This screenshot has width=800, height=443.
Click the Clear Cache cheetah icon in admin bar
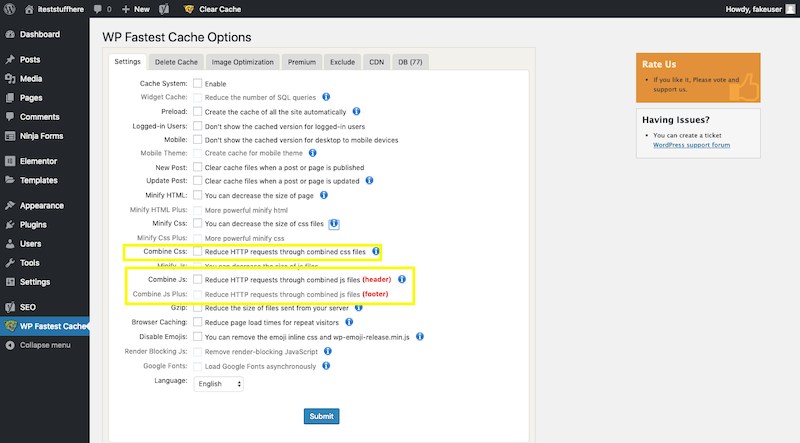point(190,8)
